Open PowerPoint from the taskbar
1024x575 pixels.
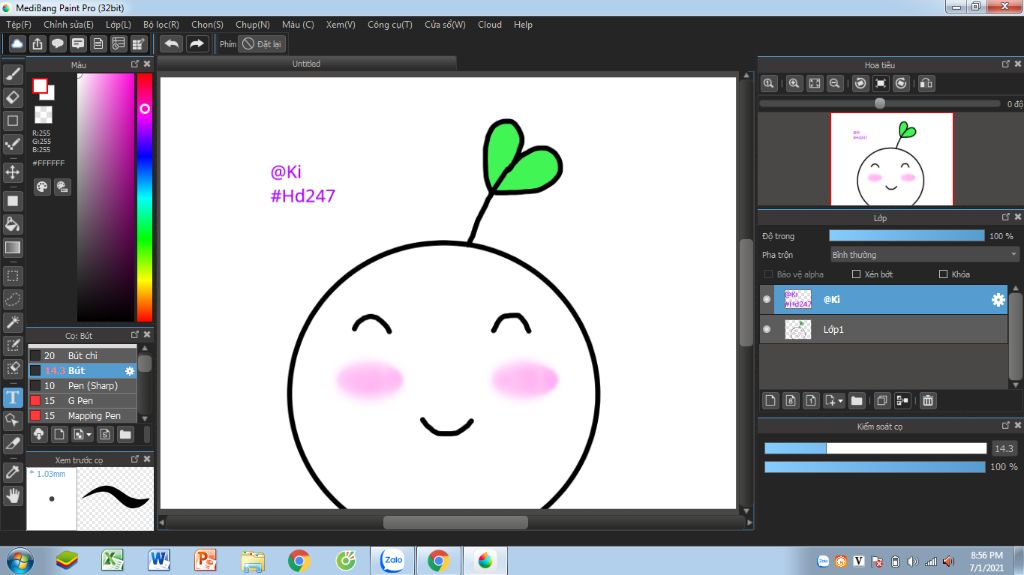point(205,561)
